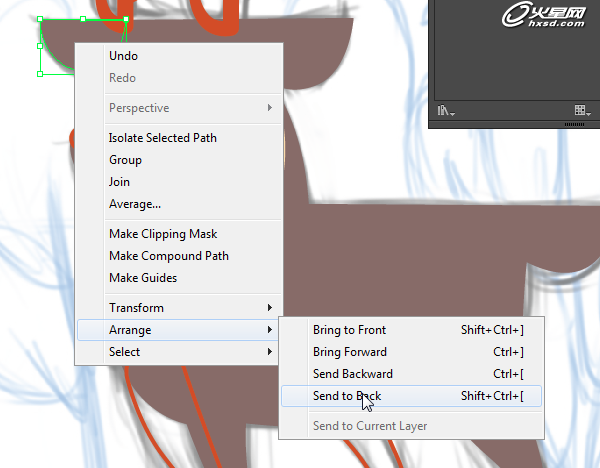Choose Make Clipping Mask
This screenshot has height=468, width=600.
179,234
